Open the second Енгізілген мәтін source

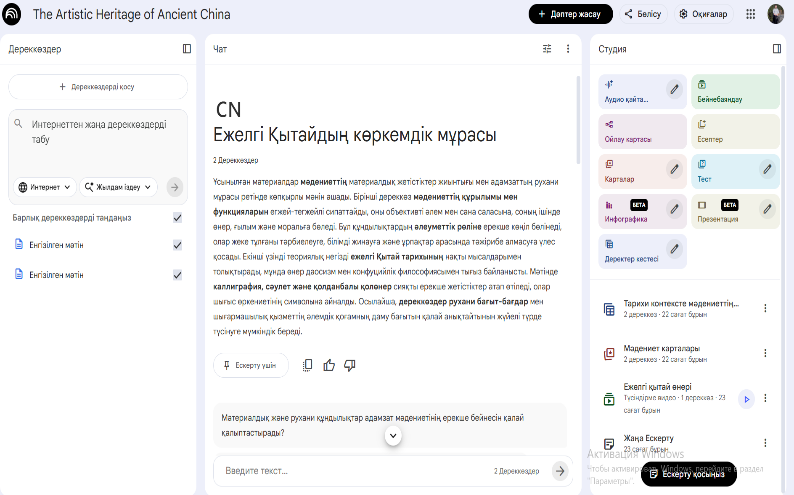[x=56, y=275]
